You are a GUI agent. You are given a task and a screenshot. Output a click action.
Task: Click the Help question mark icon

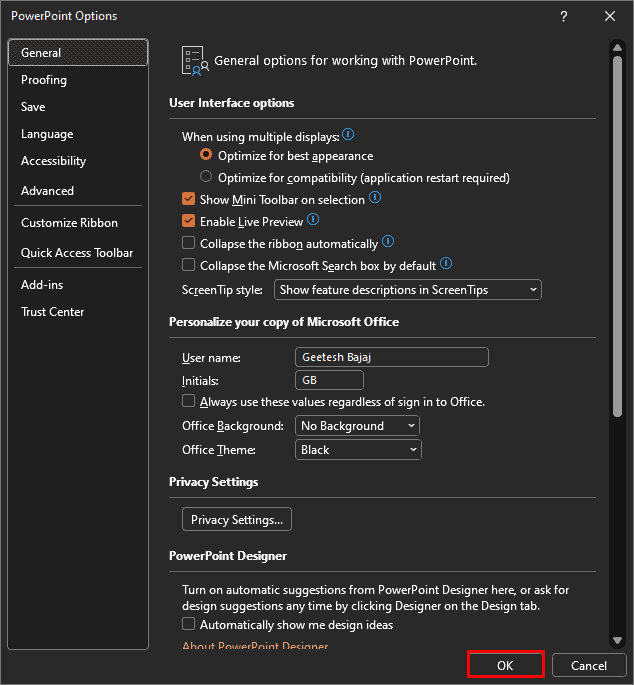[x=564, y=17]
